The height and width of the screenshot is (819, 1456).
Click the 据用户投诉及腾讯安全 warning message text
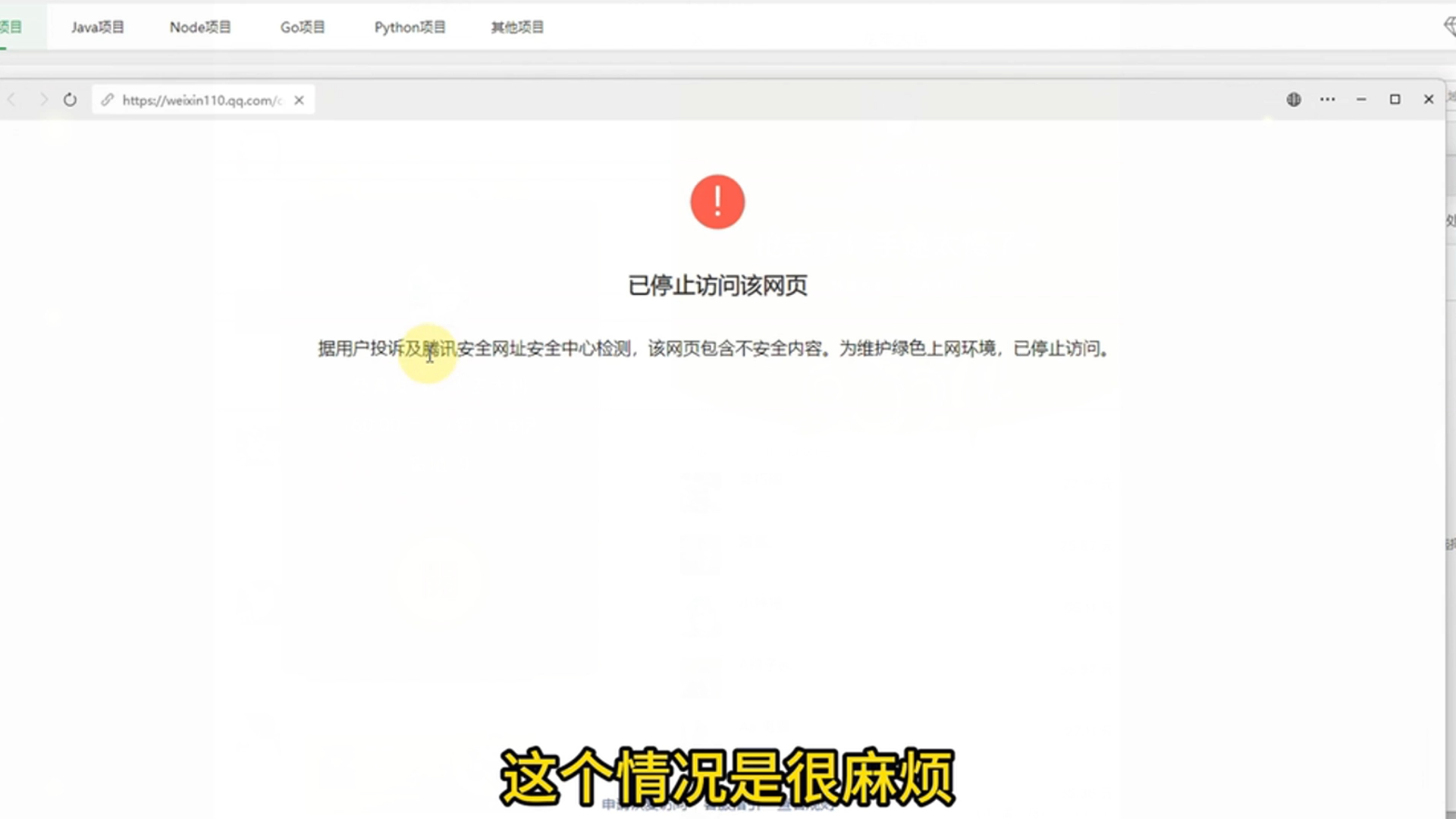pyautogui.click(x=713, y=348)
